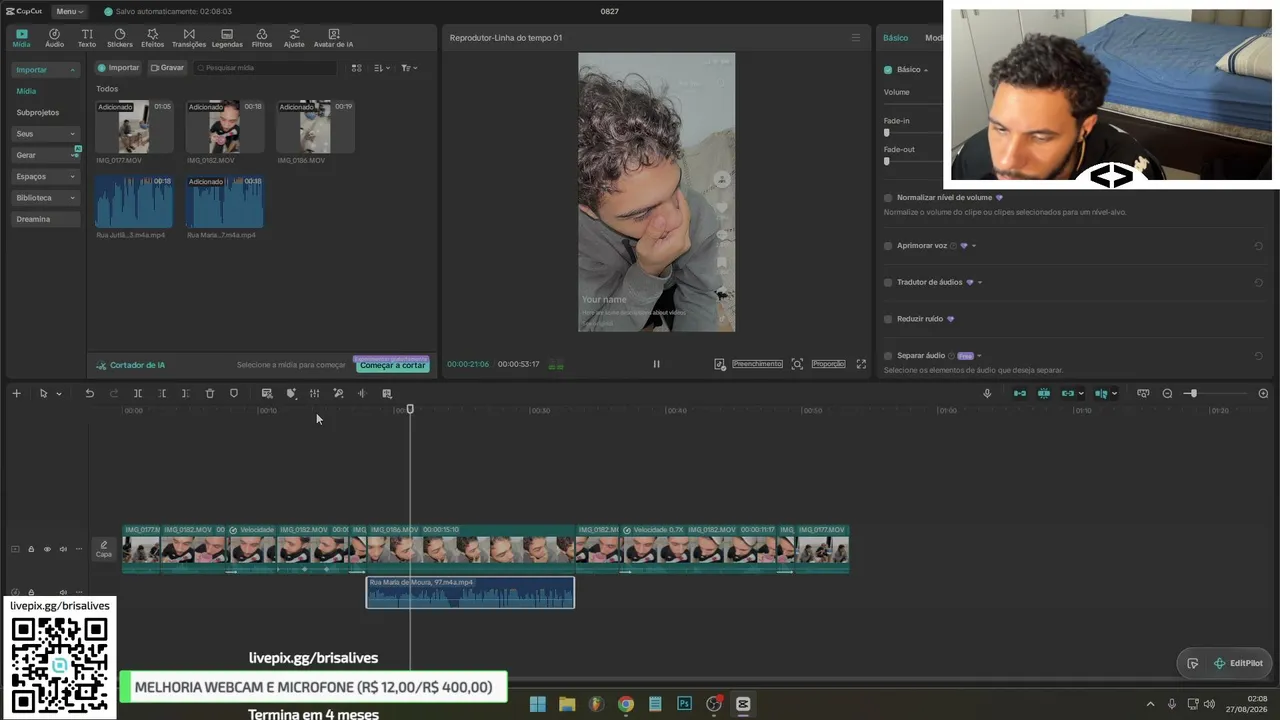Image resolution: width=1280 pixels, height=720 pixels.
Task: Switch to the Básico inspector tab
Action: (x=895, y=38)
